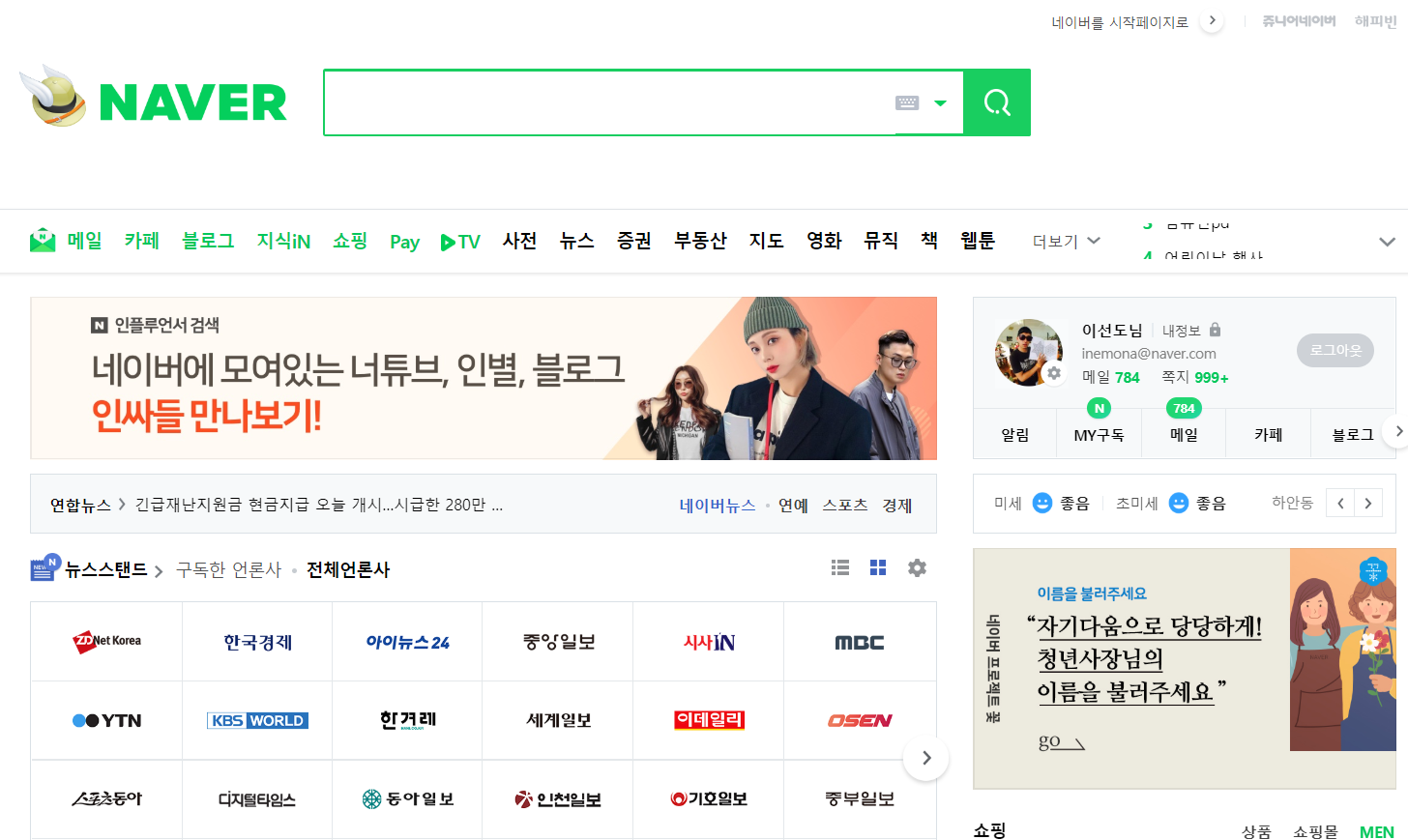Open MBC press tile
1408x840 pixels.
pyautogui.click(x=860, y=641)
